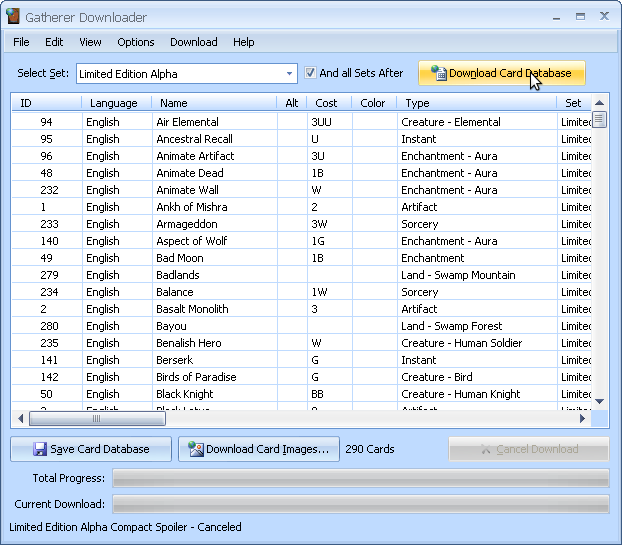The height and width of the screenshot is (545, 622).
Task: Select the Basalt Monolith card name
Action: point(192,309)
